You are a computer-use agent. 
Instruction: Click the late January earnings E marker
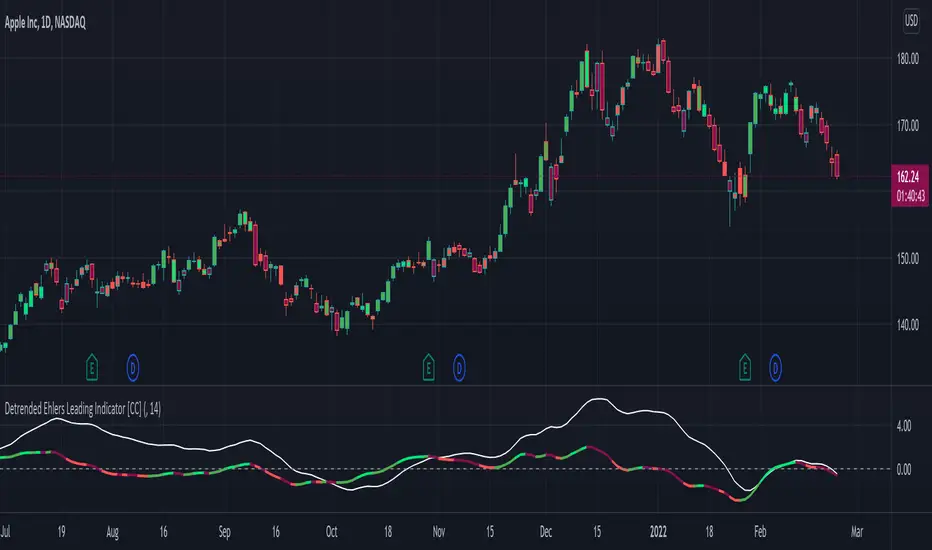[x=745, y=367]
